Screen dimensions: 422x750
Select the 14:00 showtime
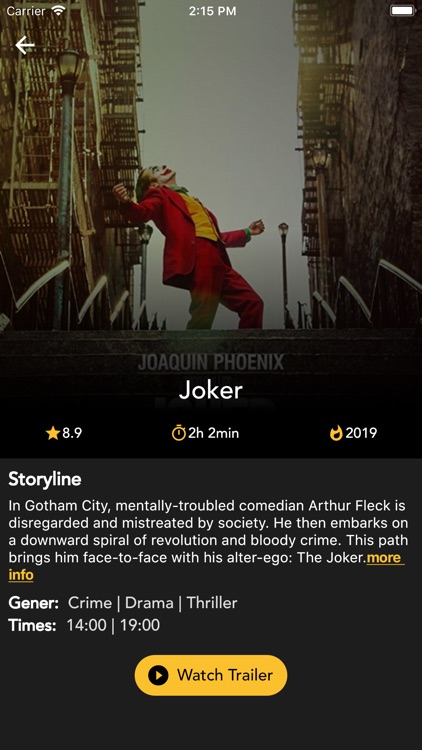pos(87,625)
